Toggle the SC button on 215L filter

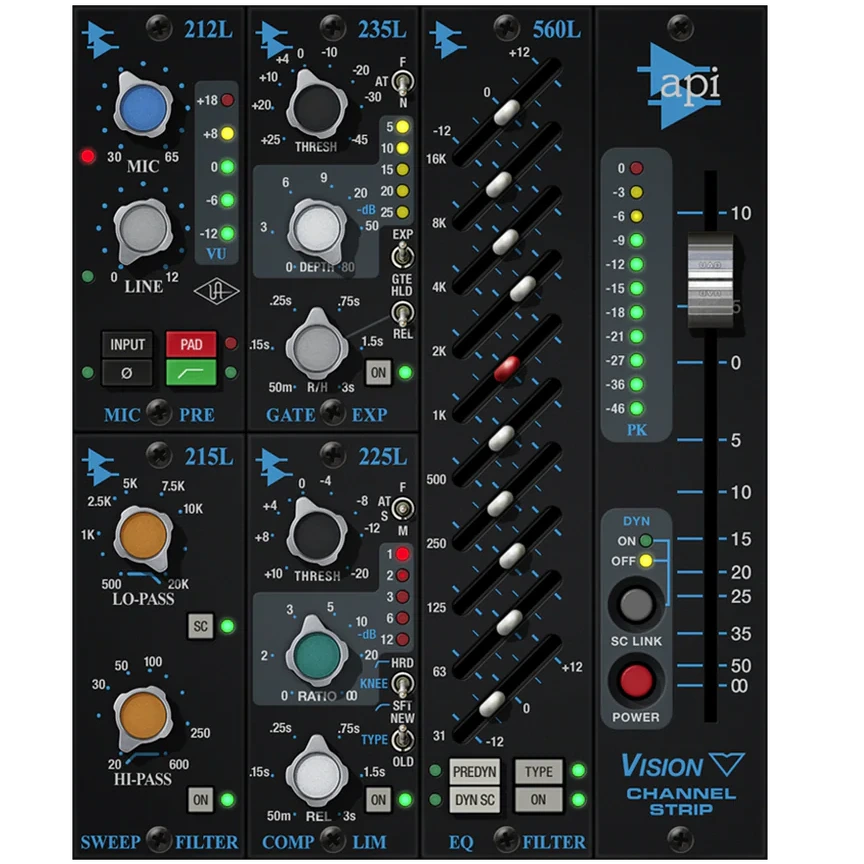click(x=201, y=627)
